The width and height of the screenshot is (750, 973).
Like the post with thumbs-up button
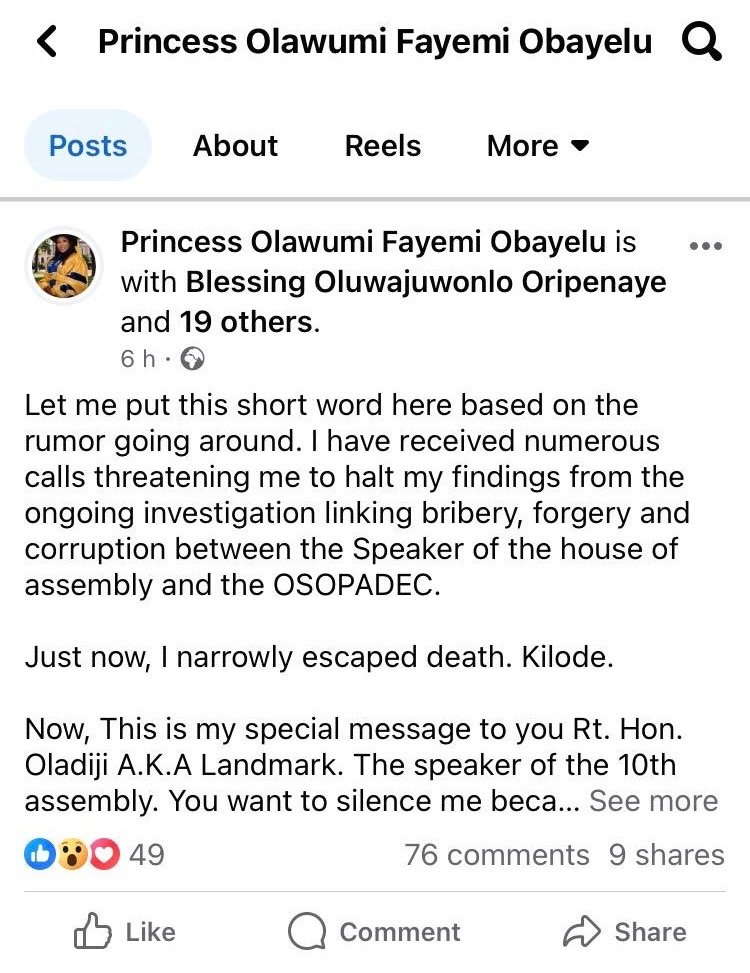point(125,932)
